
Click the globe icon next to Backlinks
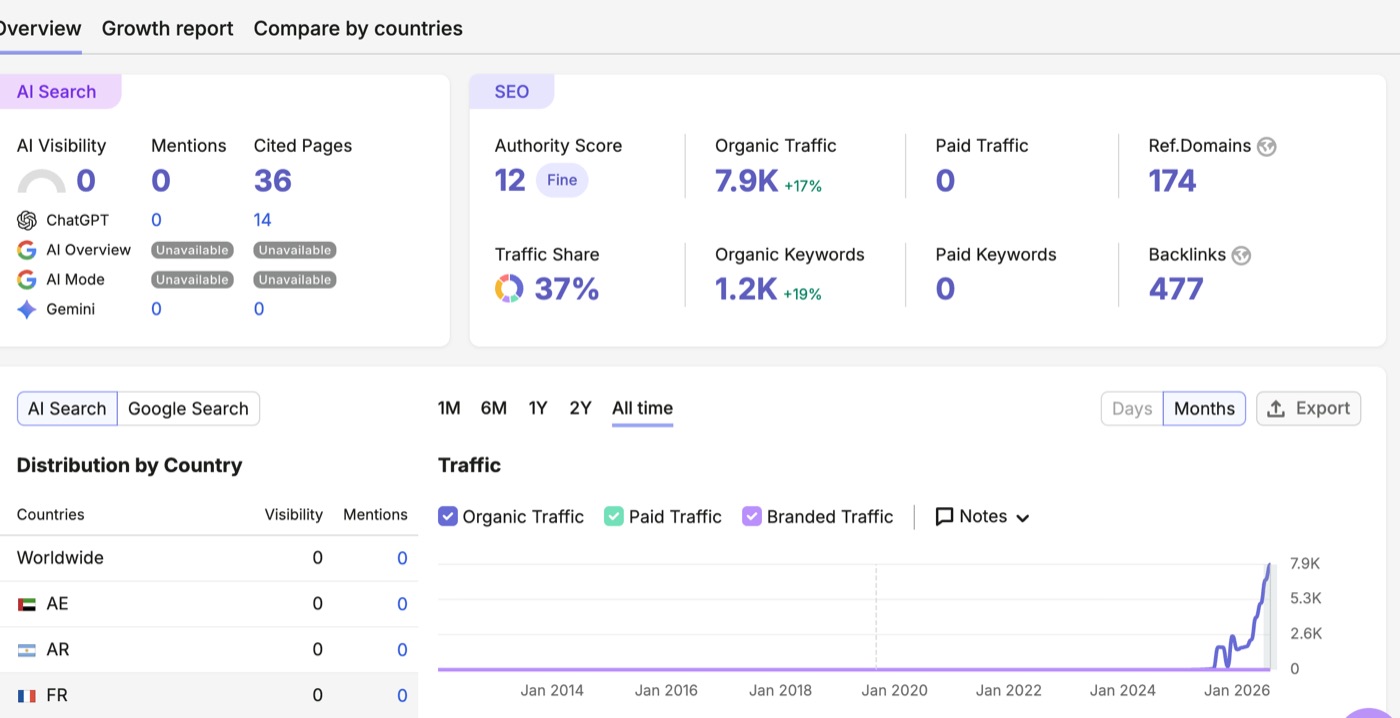pos(1241,255)
